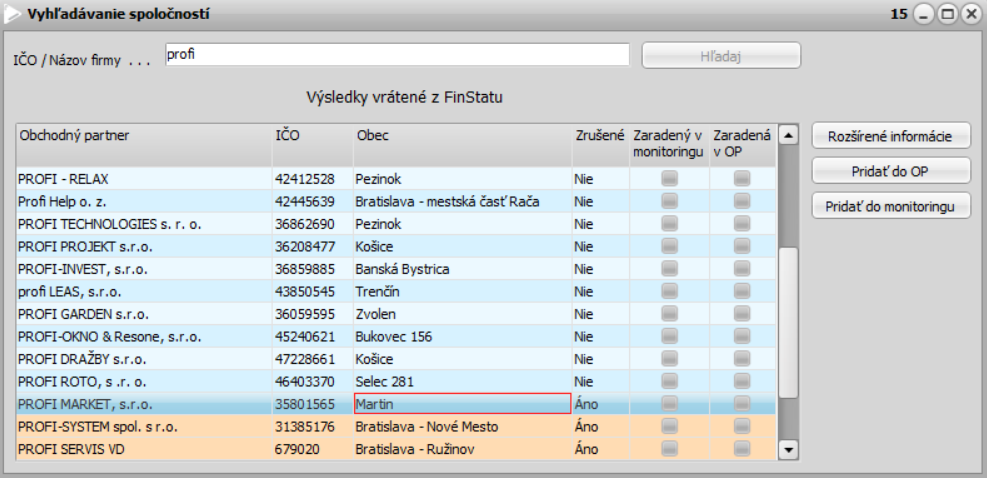Image resolution: width=987 pixels, height=478 pixels.
Task: Click the app logo icon in title bar
Action: (12, 14)
